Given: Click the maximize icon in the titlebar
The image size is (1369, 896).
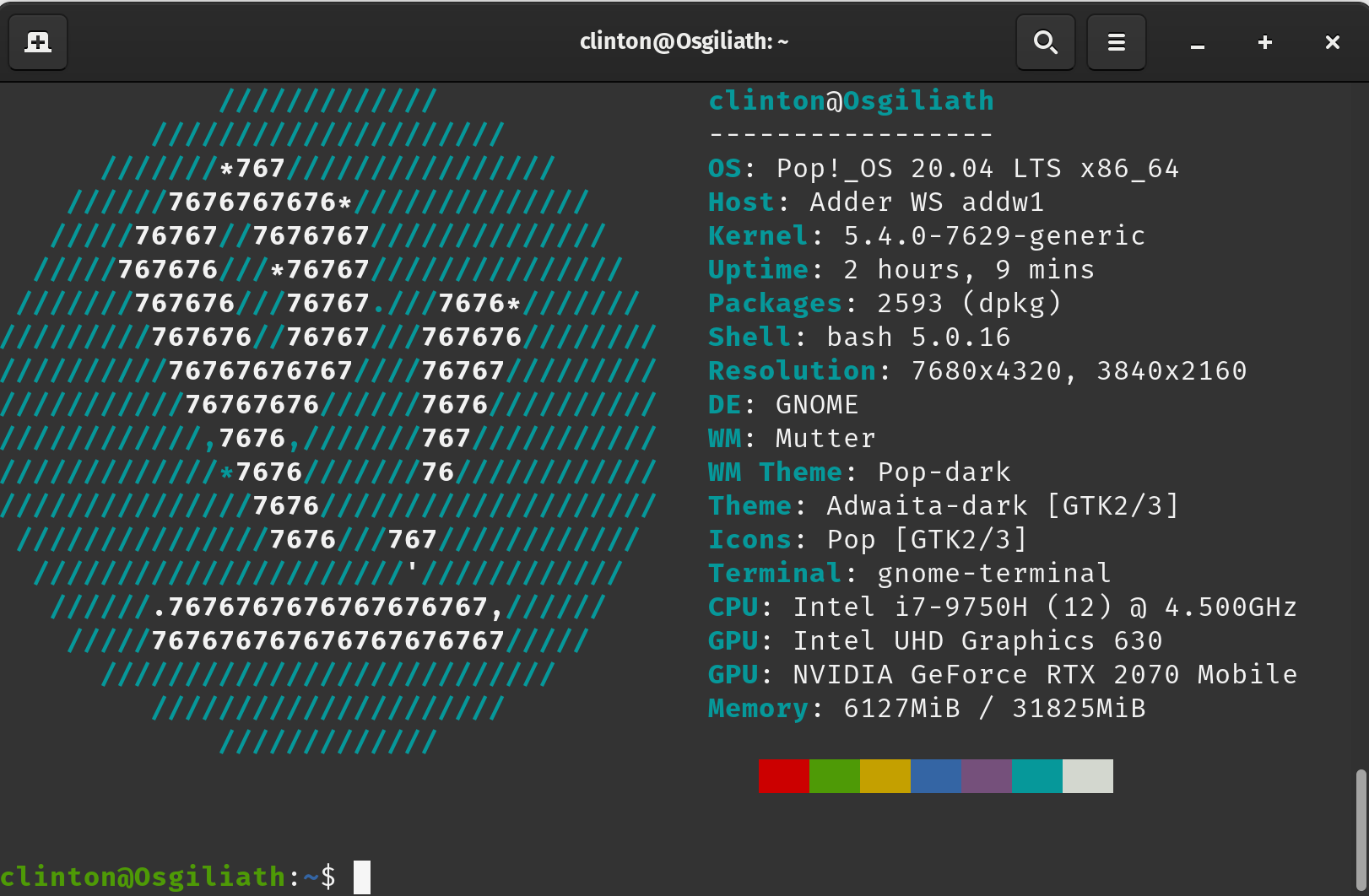Looking at the screenshot, I should point(1264,41).
